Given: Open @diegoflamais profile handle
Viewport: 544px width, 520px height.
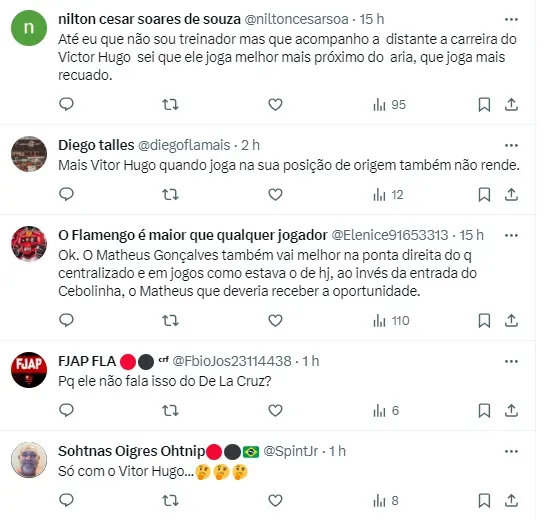Looking at the screenshot, I should (184, 145).
